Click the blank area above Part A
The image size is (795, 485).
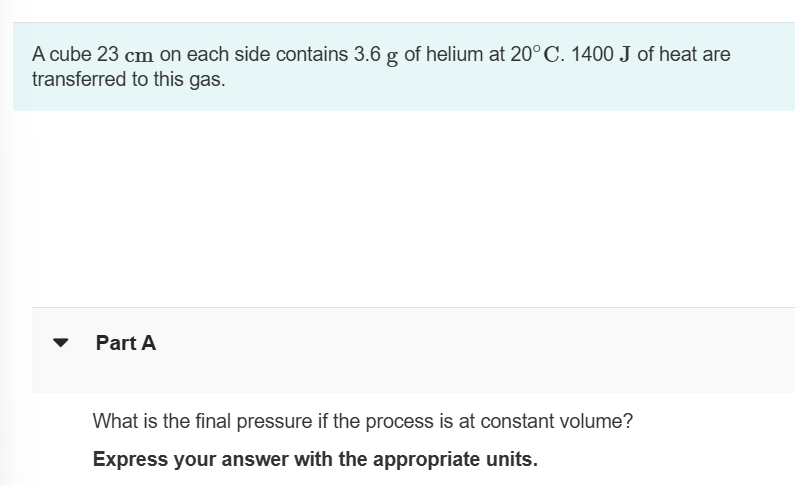[x=400, y=210]
